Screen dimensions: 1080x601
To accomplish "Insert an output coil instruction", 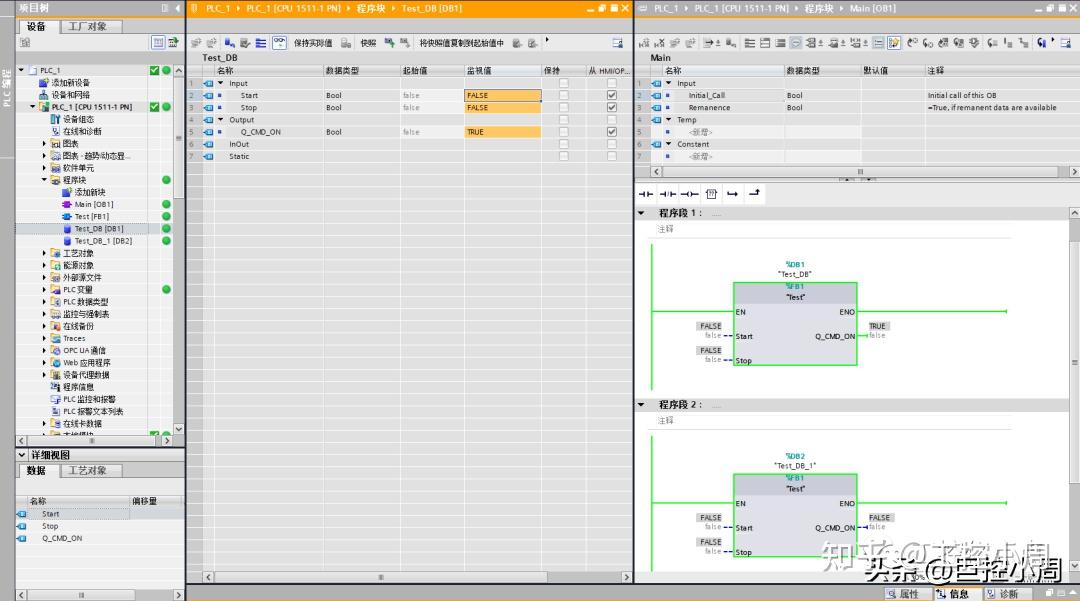I will click(x=690, y=194).
